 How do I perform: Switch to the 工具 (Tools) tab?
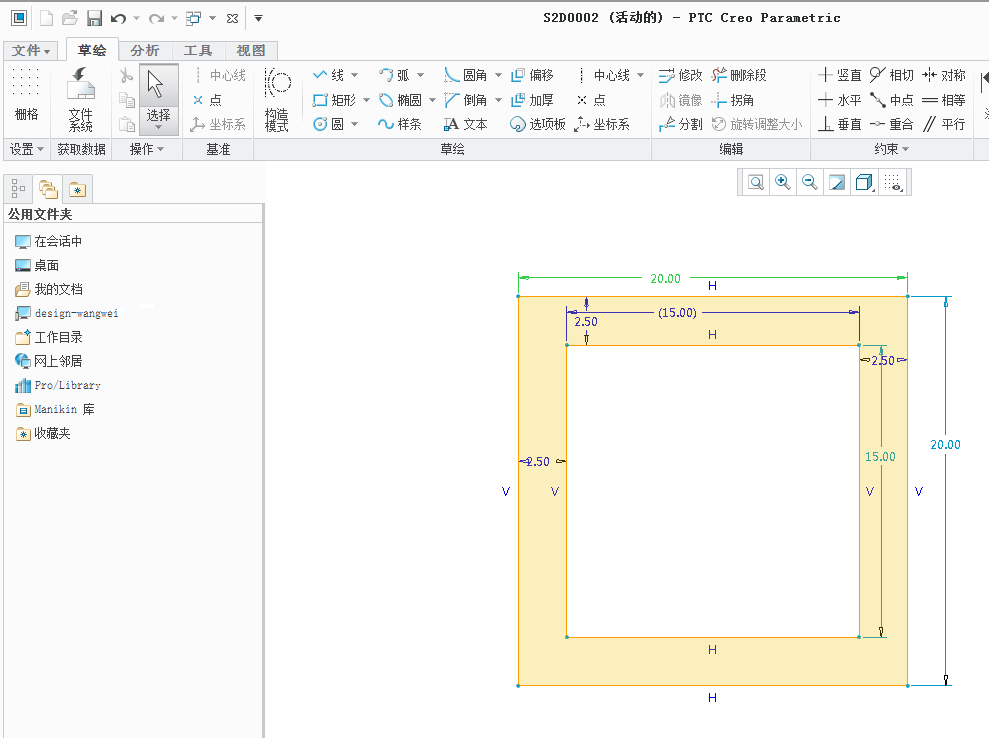point(198,50)
